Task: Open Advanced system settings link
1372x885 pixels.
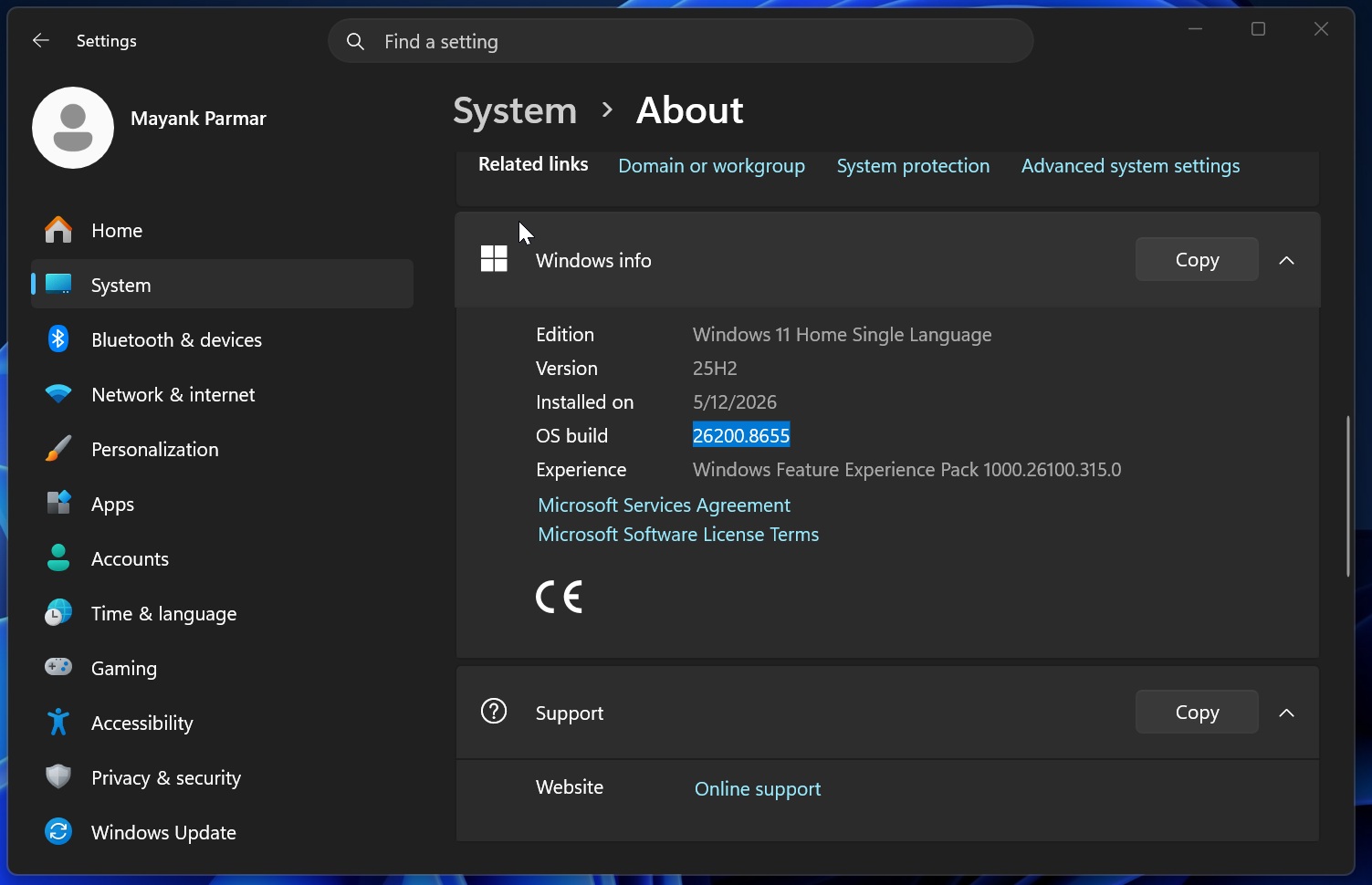Action: pos(1130,166)
